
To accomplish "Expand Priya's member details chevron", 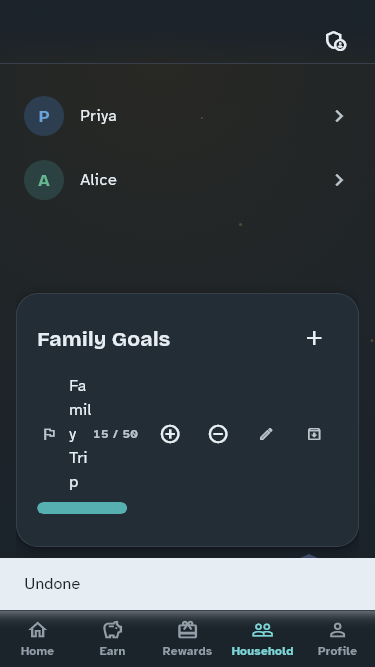I will click(x=339, y=116).
